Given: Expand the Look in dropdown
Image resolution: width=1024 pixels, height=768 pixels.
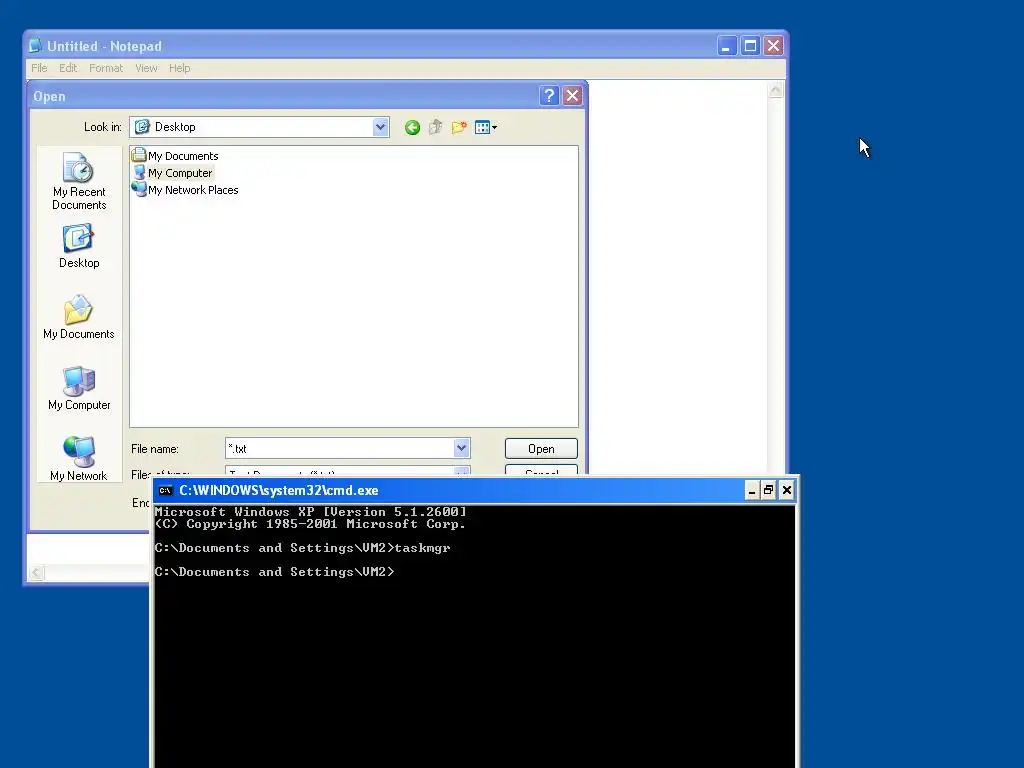Looking at the screenshot, I should click(380, 127).
